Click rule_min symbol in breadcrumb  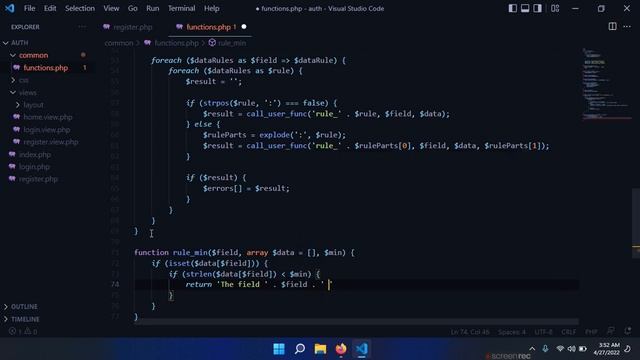click(232, 43)
